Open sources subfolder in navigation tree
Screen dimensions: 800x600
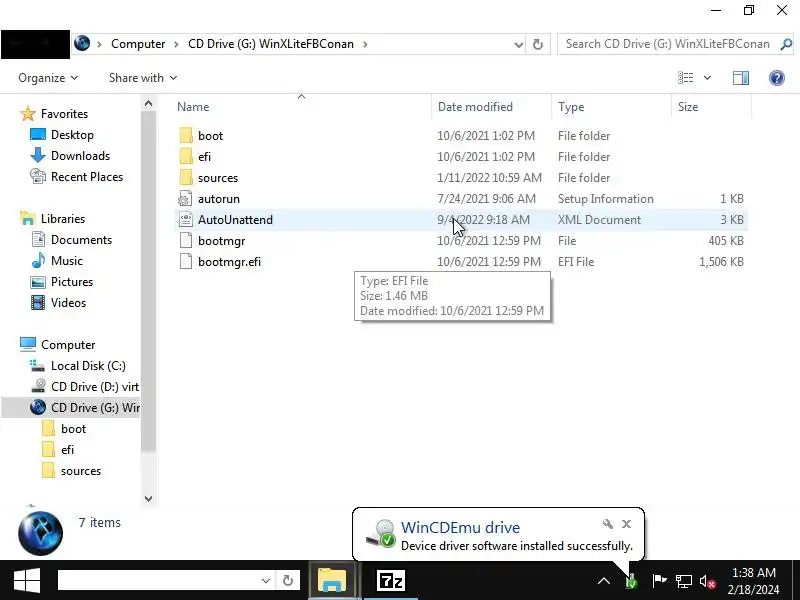click(x=81, y=471)
